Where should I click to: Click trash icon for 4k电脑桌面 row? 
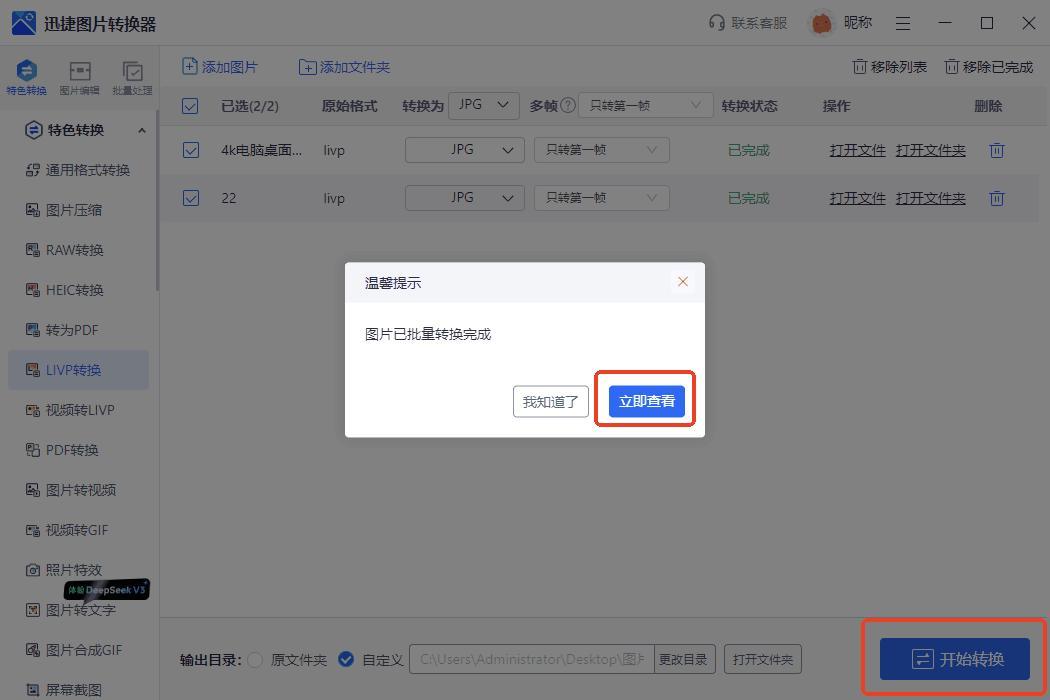coord(996,150)
